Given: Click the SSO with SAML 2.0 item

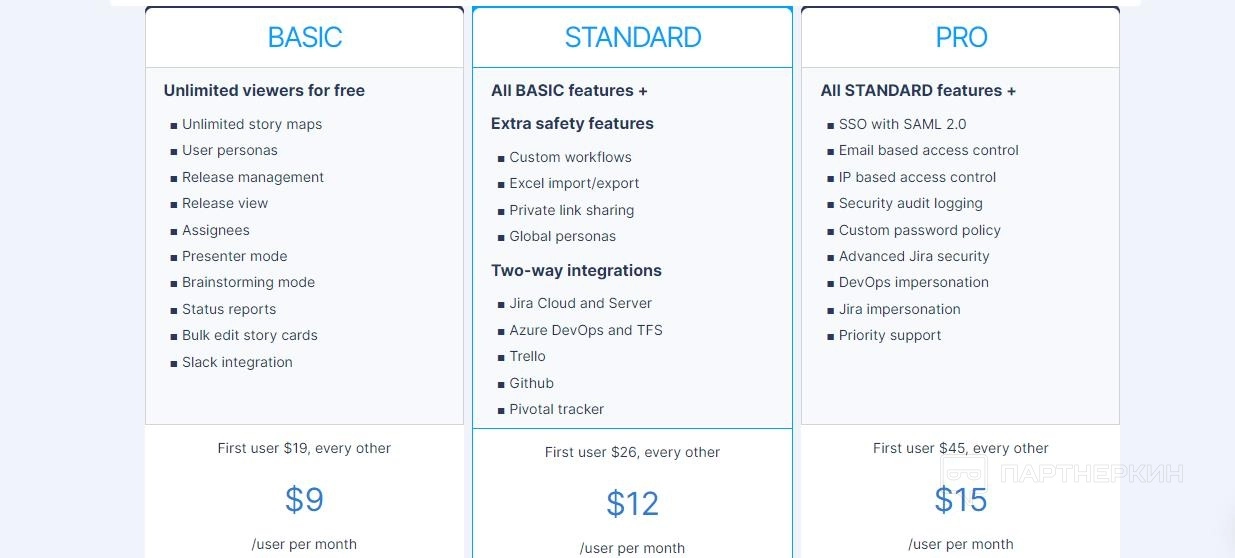Looking at the screenshot, I should click(902, 124).
